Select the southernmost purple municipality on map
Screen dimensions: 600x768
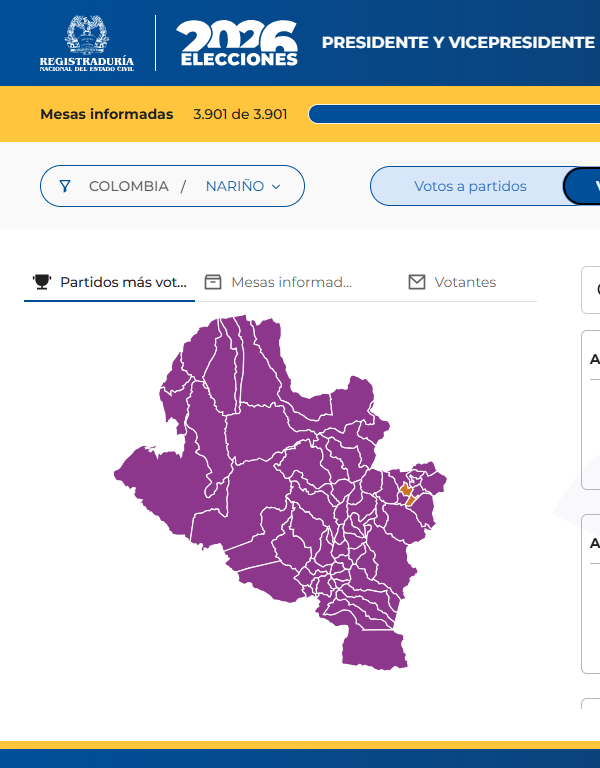[374, 649]
